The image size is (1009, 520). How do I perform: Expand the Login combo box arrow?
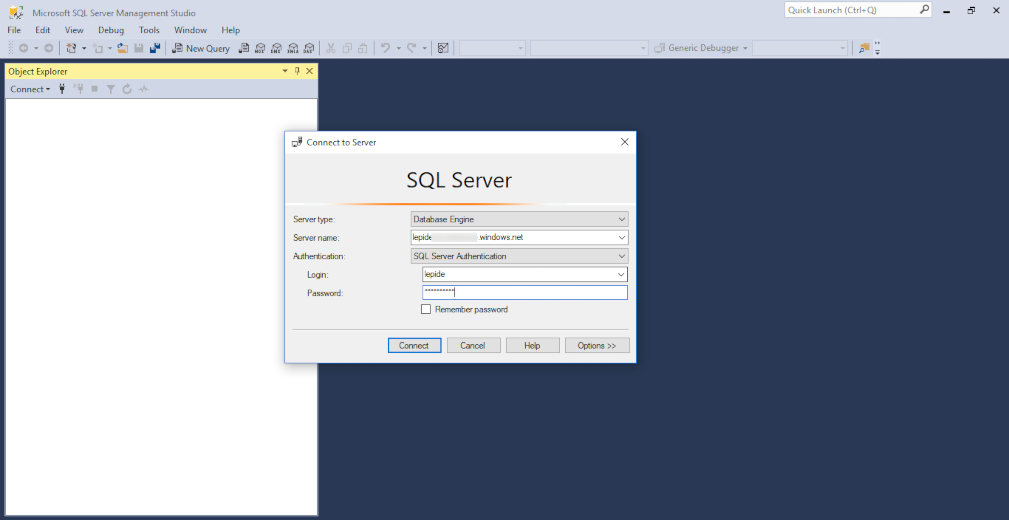tap(621, 275)
